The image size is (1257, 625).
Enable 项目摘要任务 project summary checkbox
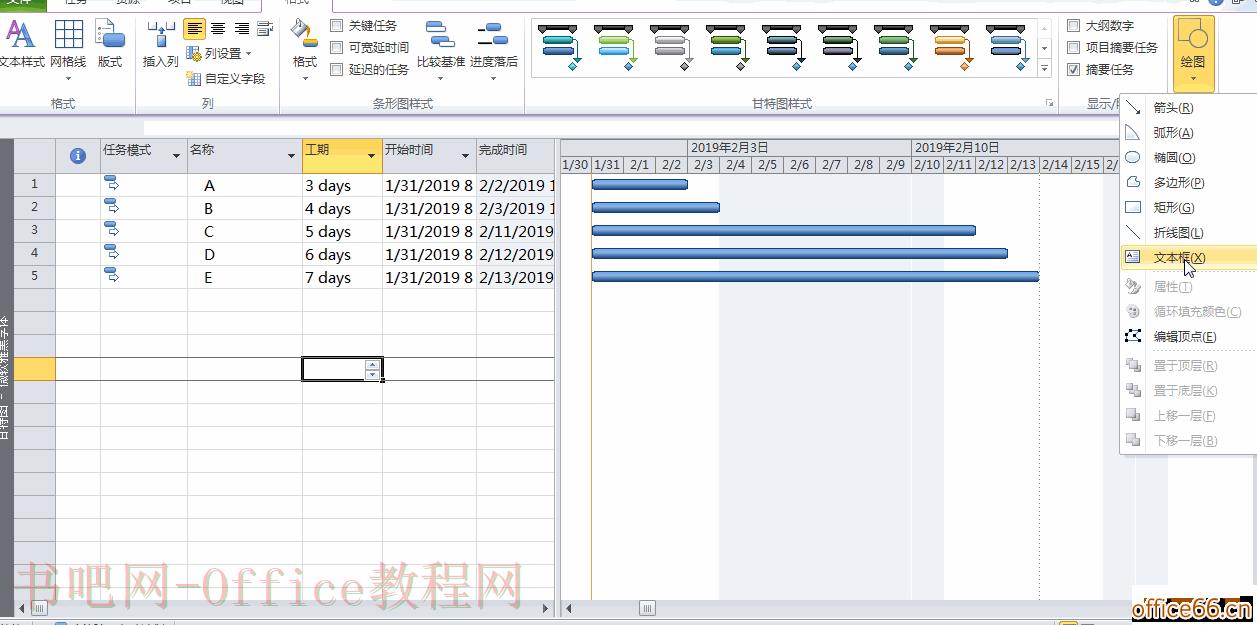point(1074,48)
